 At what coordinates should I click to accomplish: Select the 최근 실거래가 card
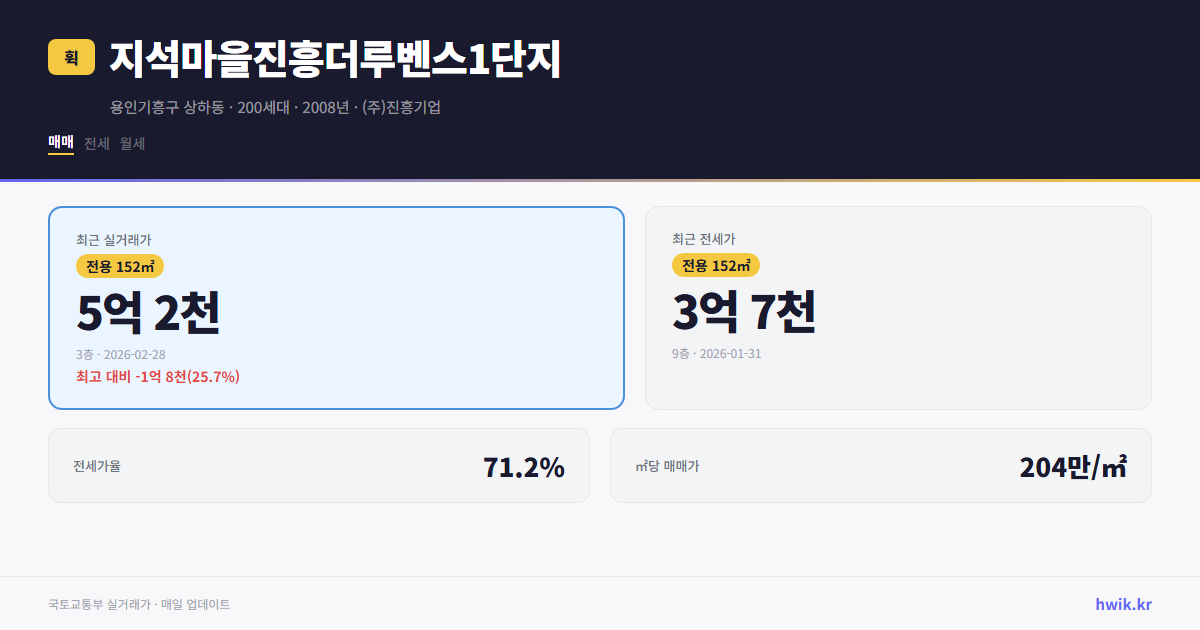point(336,305)
